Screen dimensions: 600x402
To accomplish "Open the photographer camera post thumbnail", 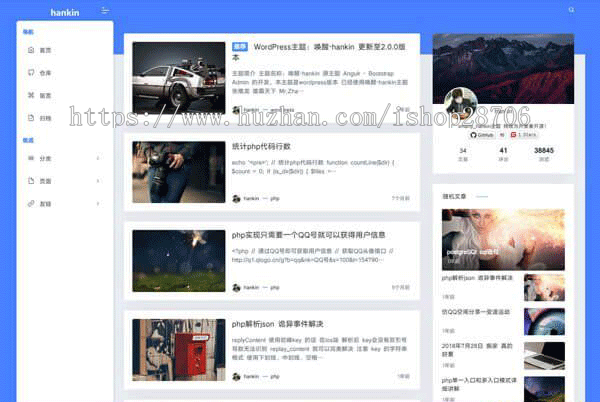I will click(x=179, y=172).
